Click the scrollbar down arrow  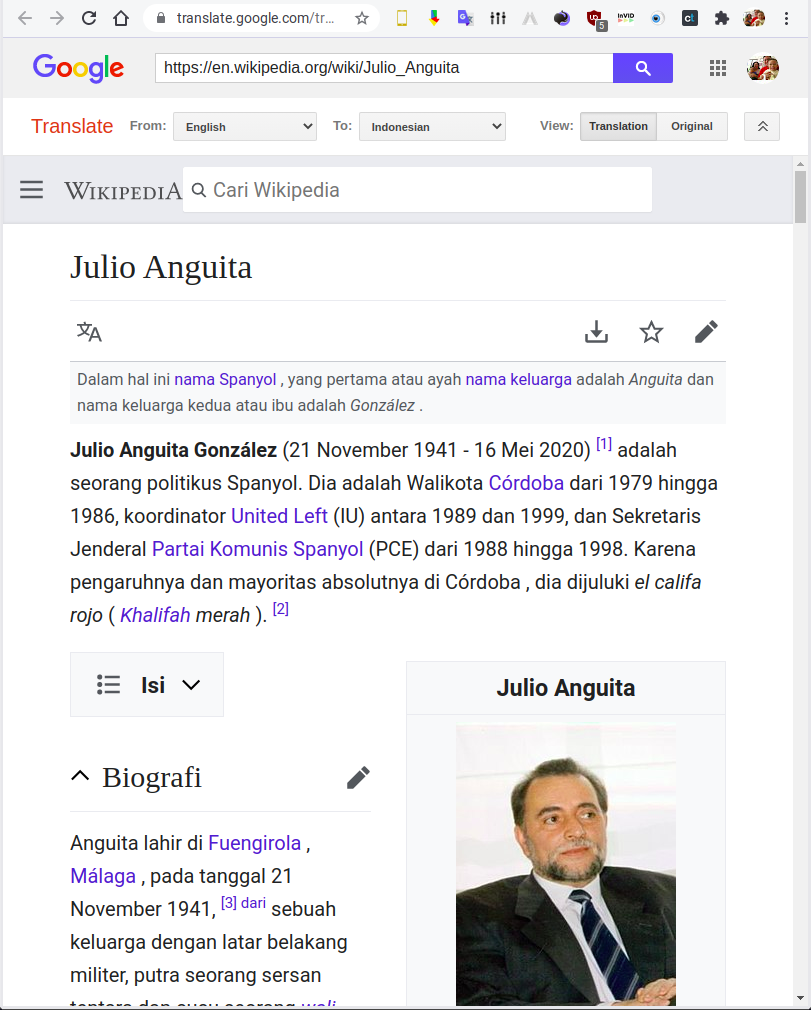[x=800, y=997]
